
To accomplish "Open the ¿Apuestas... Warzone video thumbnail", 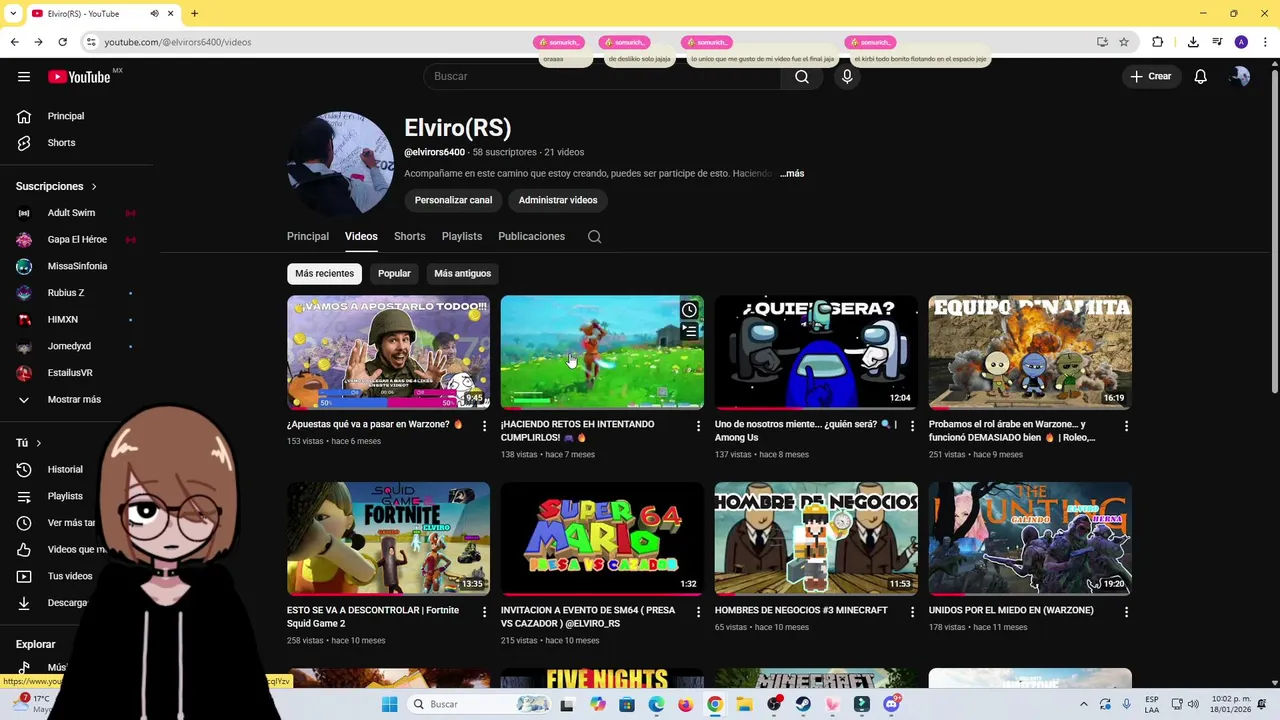I will click(389, 352).
